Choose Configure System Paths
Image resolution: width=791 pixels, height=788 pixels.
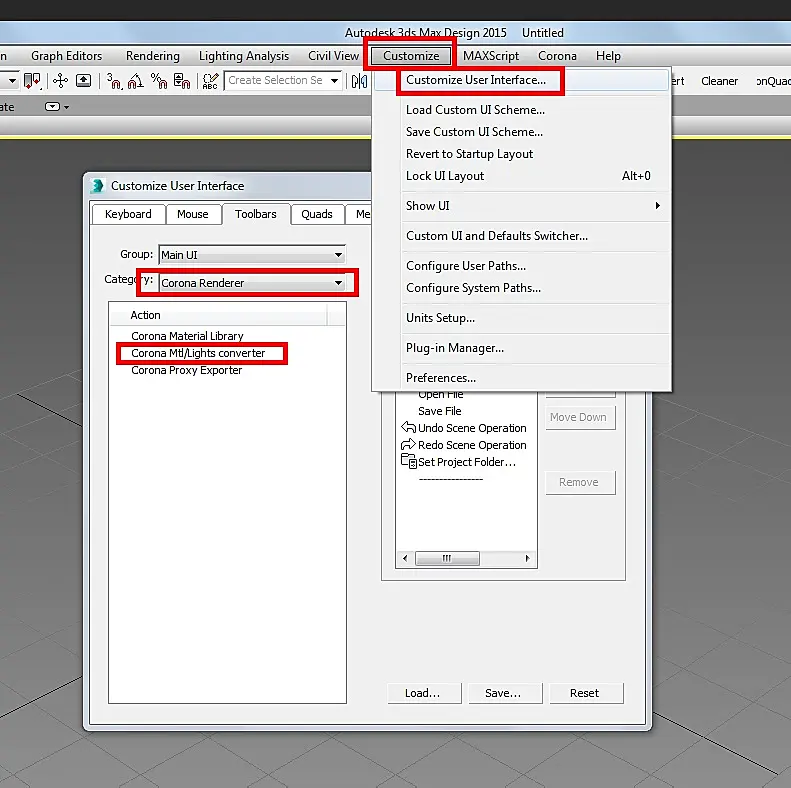(522, 288)
